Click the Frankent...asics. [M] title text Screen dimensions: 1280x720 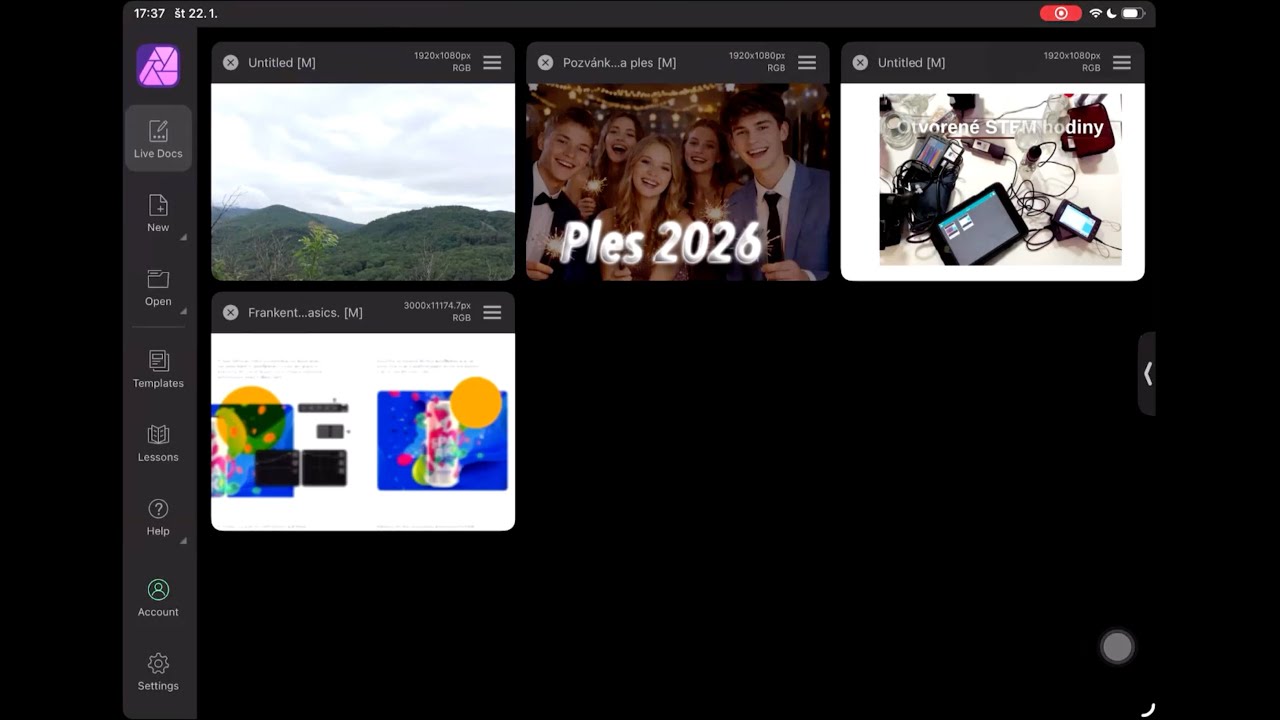305,312
